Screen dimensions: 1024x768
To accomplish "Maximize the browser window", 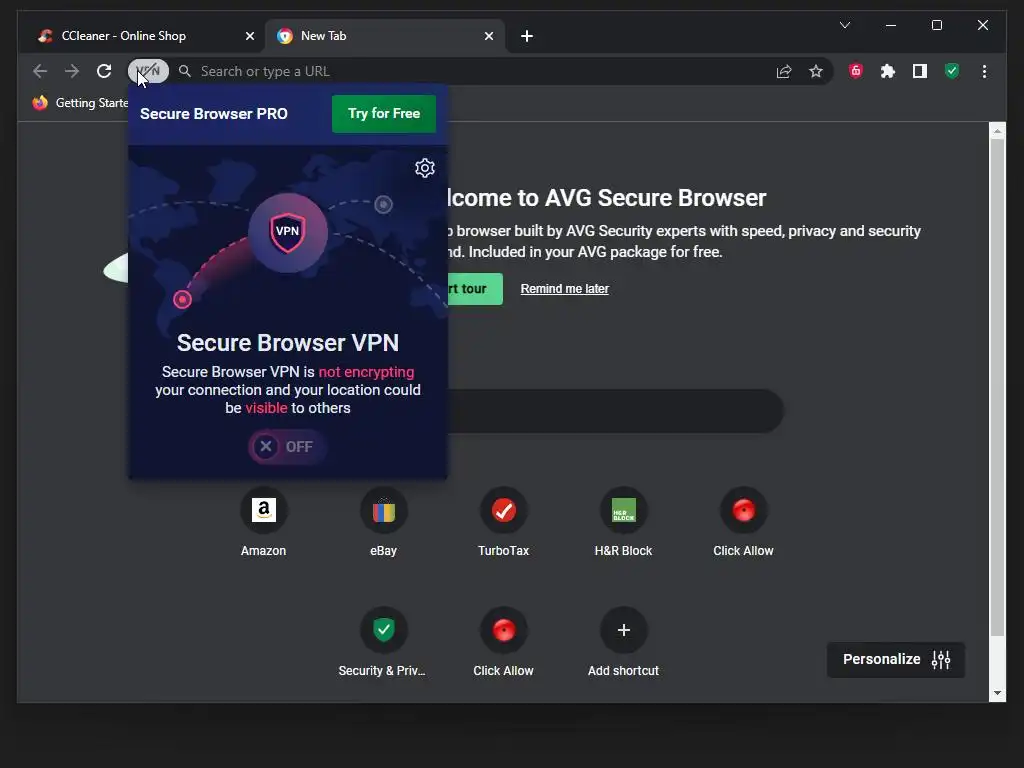I will (936, 25).
